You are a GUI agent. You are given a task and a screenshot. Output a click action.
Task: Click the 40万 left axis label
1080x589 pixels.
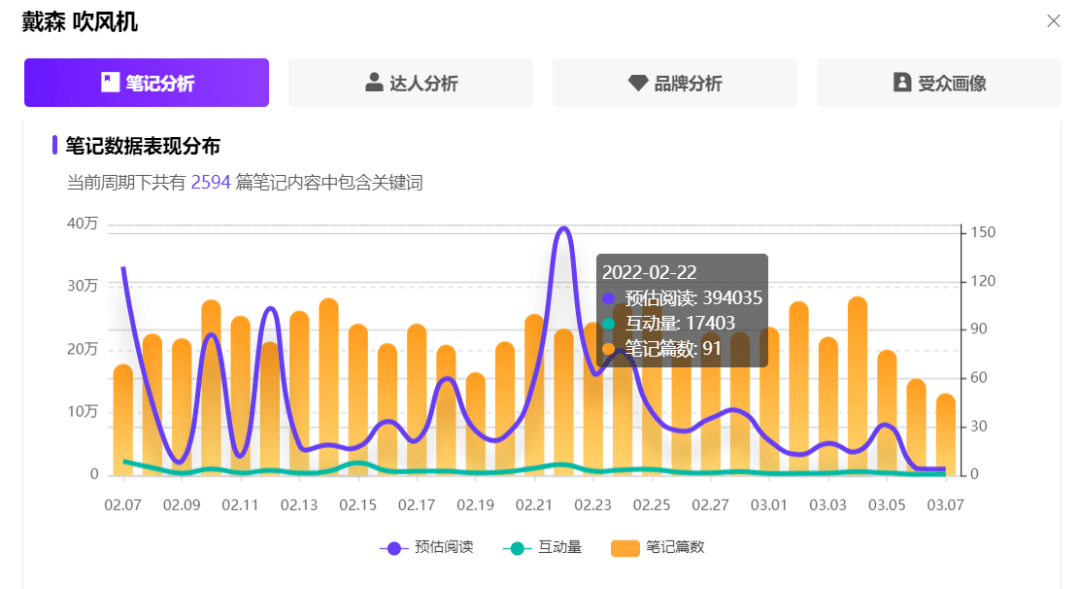[x=83, y=223]
